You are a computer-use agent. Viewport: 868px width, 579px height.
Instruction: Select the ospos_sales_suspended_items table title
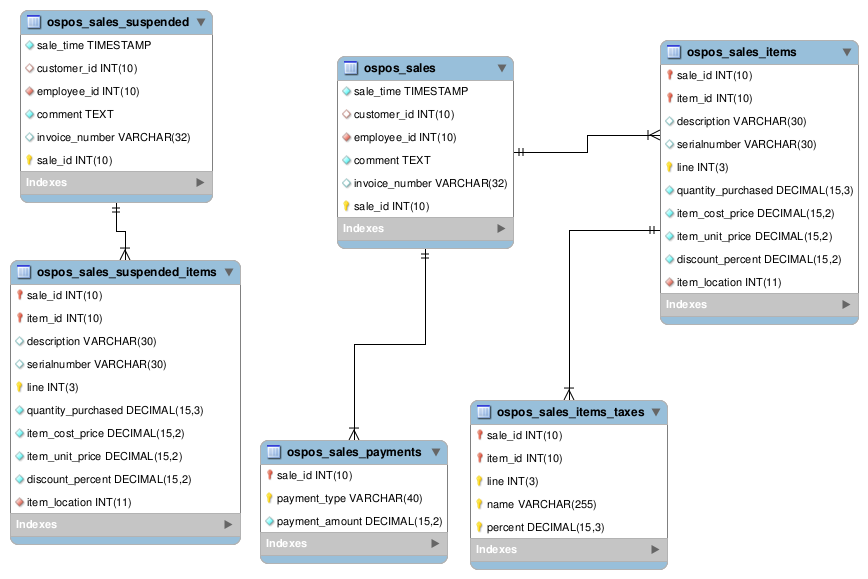[x=126, y=272]
